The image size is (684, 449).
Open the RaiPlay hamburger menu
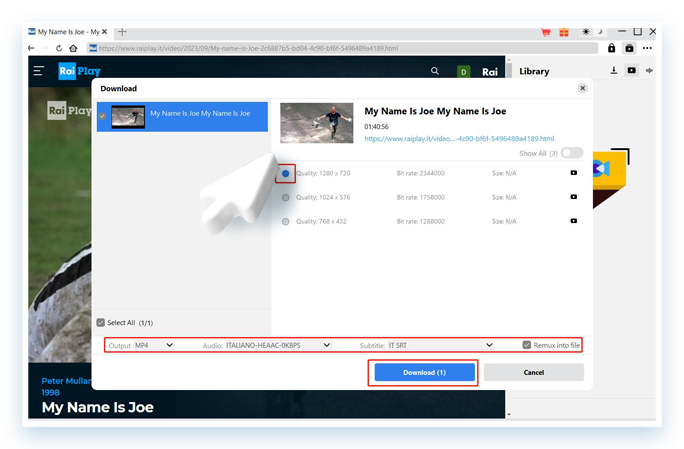tap(38, 71)
